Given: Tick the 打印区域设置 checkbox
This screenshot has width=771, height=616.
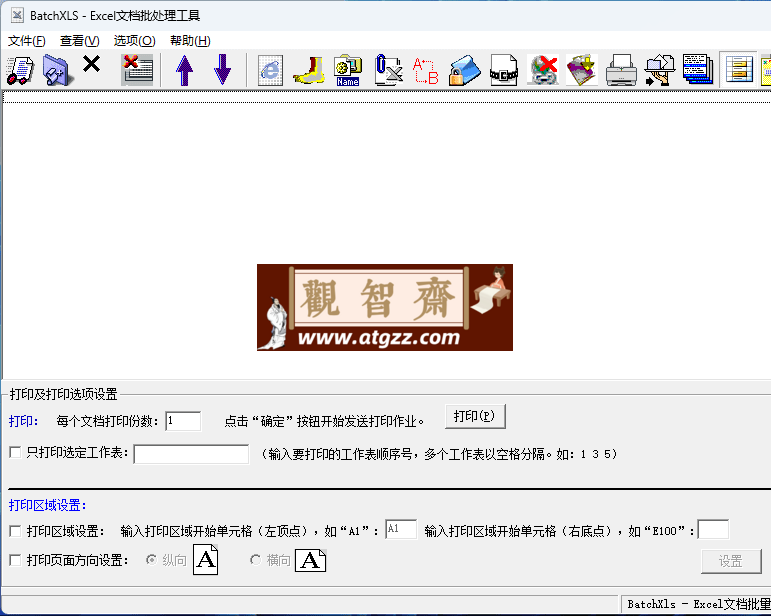Looking at the screenshot, I should point(15,531).
